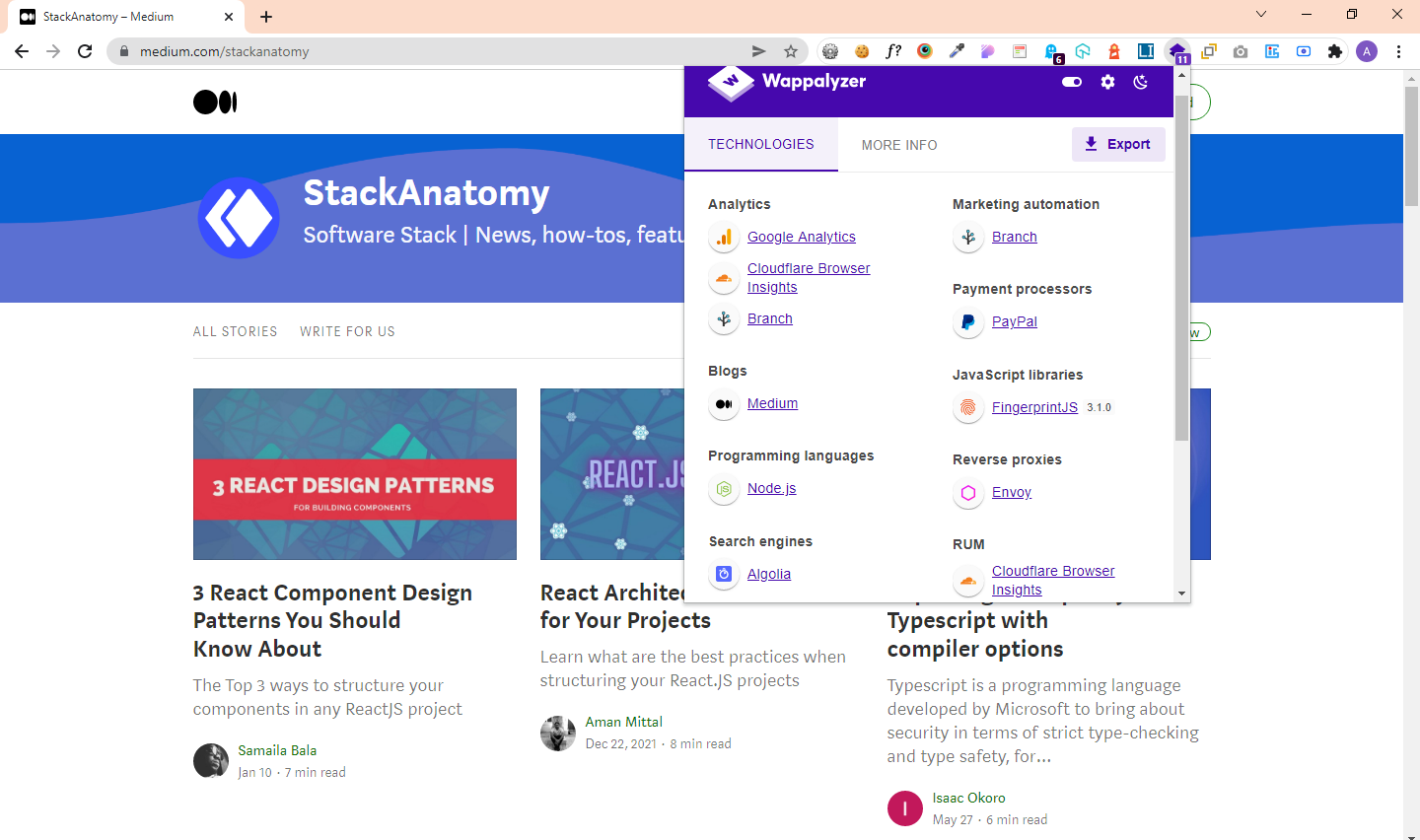This screenshot has width=1420, height=840.
Task: Open Wappalyzer settings gear
Action: tap(1107, 82)
